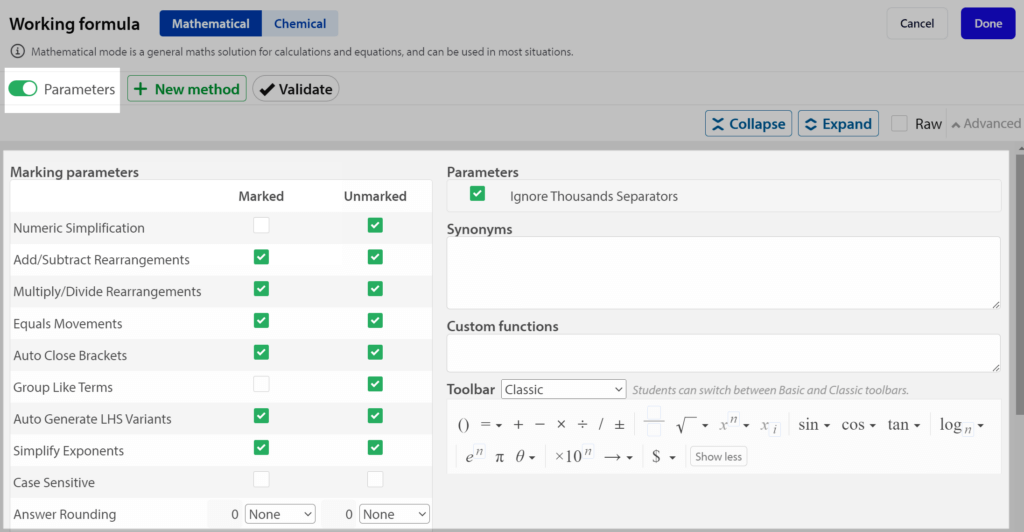Image resolution: width=1024 pixels, height=532 pixels.
Task: Insert subscript x sub i
Action: point(769,426)
